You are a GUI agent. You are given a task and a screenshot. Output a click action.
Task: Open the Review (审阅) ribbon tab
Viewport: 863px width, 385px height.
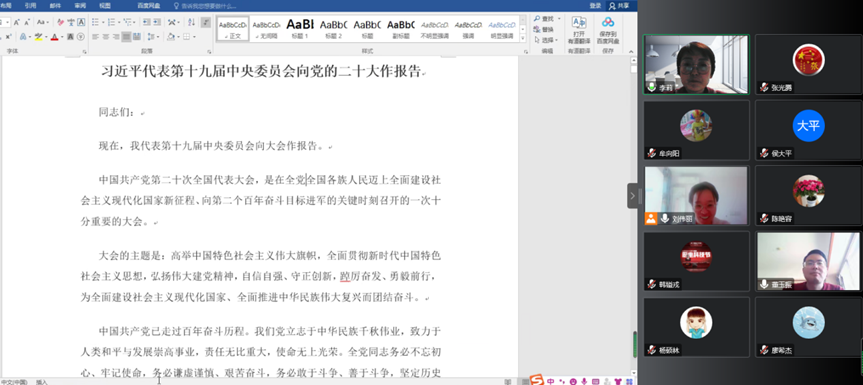80,6
